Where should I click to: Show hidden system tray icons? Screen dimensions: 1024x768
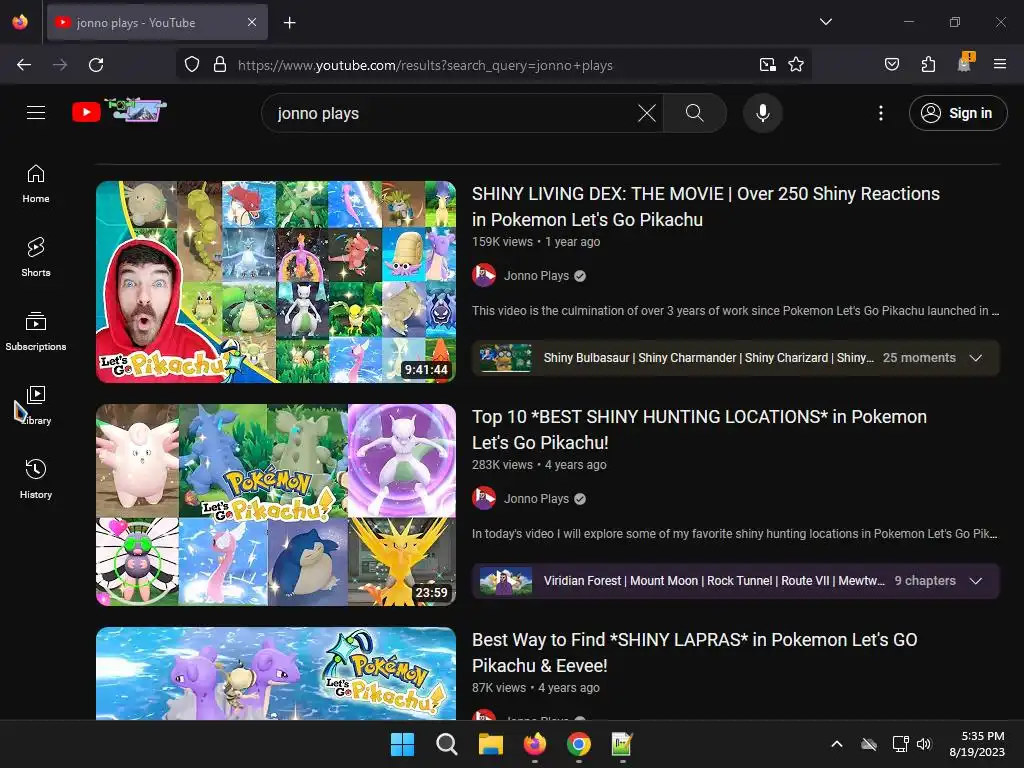click(837, 744)
